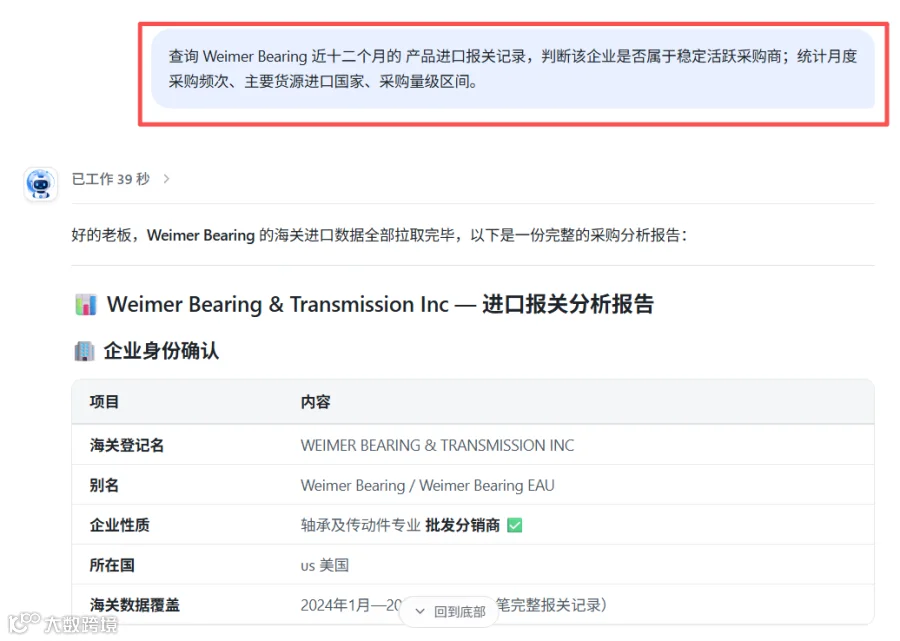Select the US 美国 cell value
900x641 pixels.
(x=325, y=565)
